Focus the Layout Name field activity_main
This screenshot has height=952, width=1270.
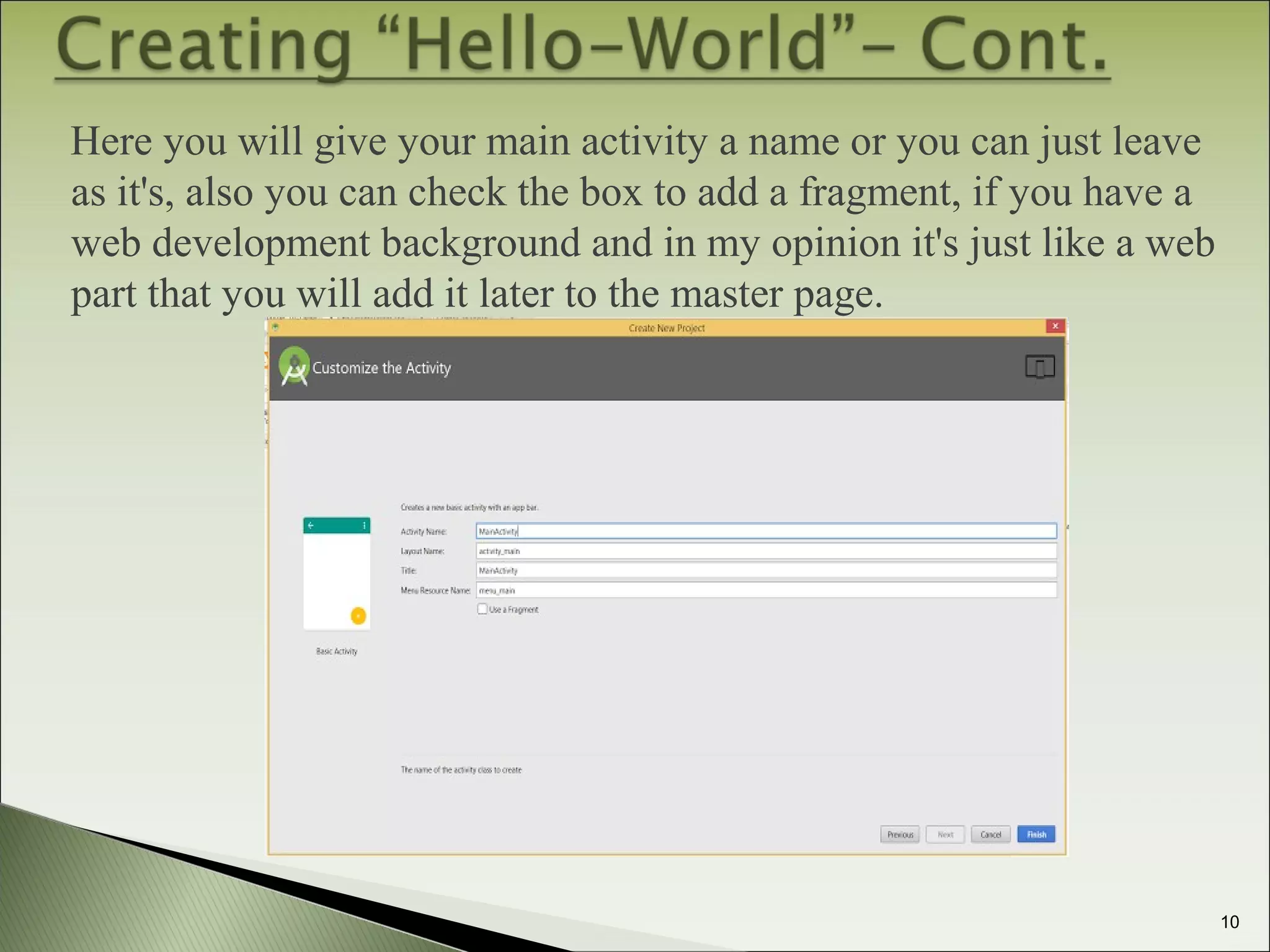point(766,551)
